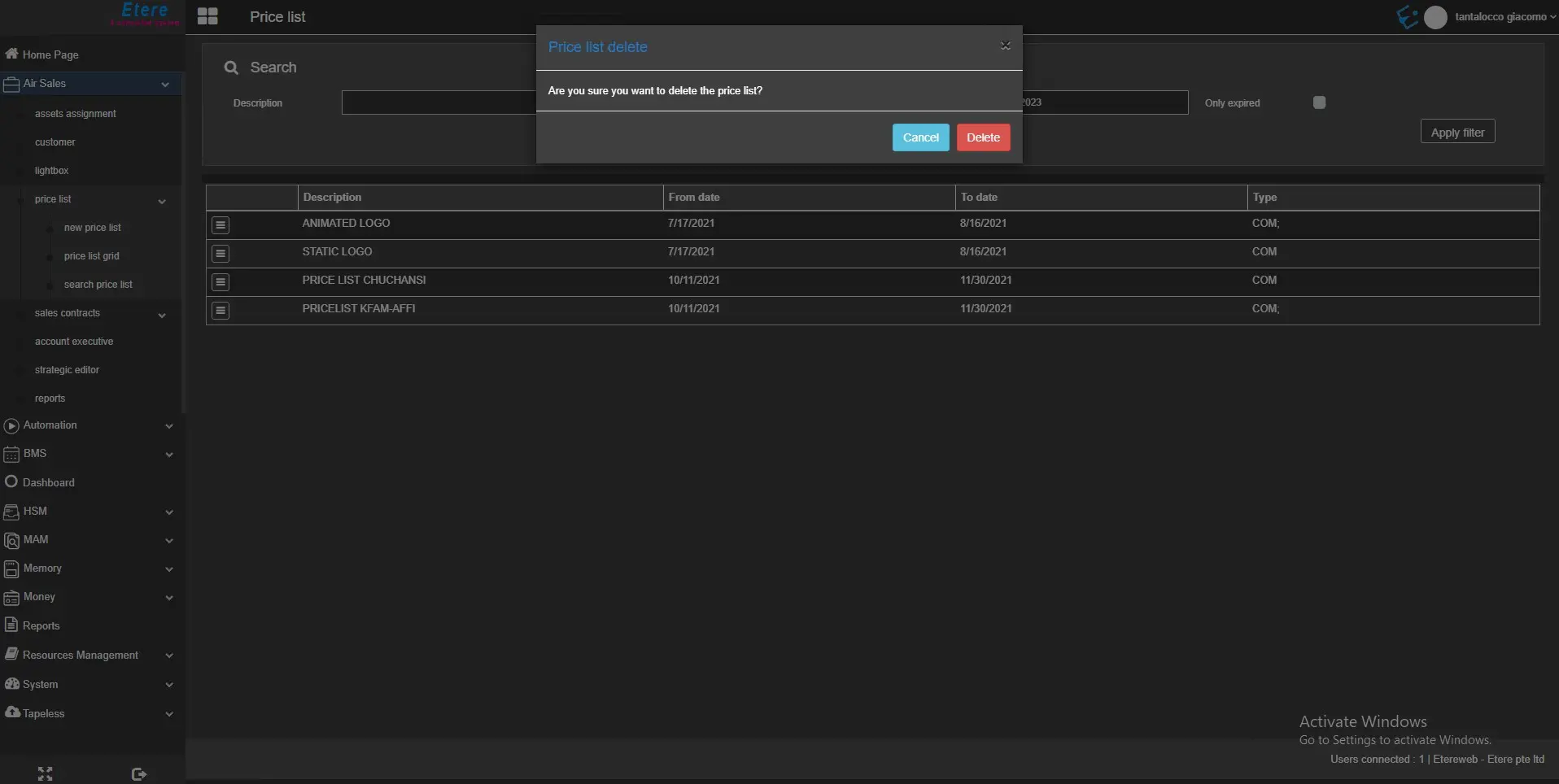Go to Home Page in sidebar
1559x784 pixels.
click(50, 54)
